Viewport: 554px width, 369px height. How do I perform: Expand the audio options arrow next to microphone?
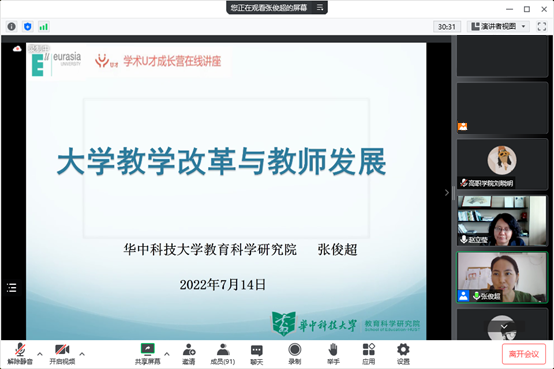tap(40, 353)
